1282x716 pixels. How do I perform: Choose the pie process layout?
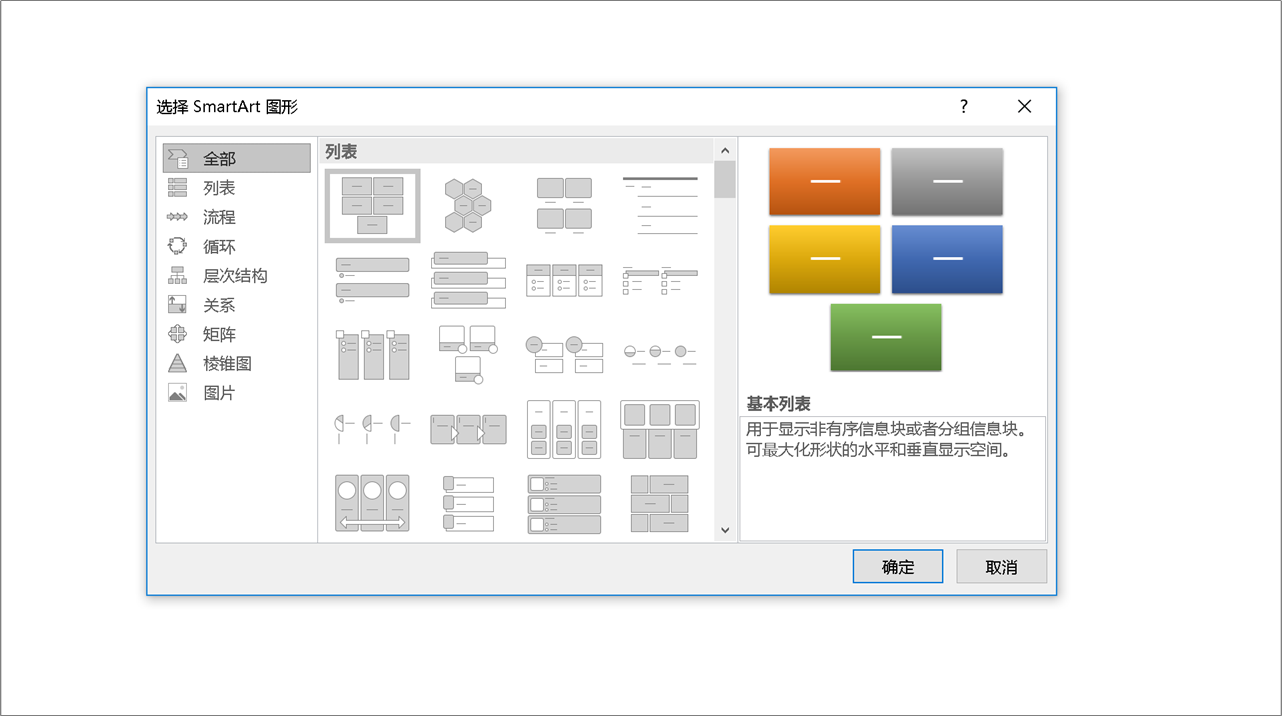[373, 428]
